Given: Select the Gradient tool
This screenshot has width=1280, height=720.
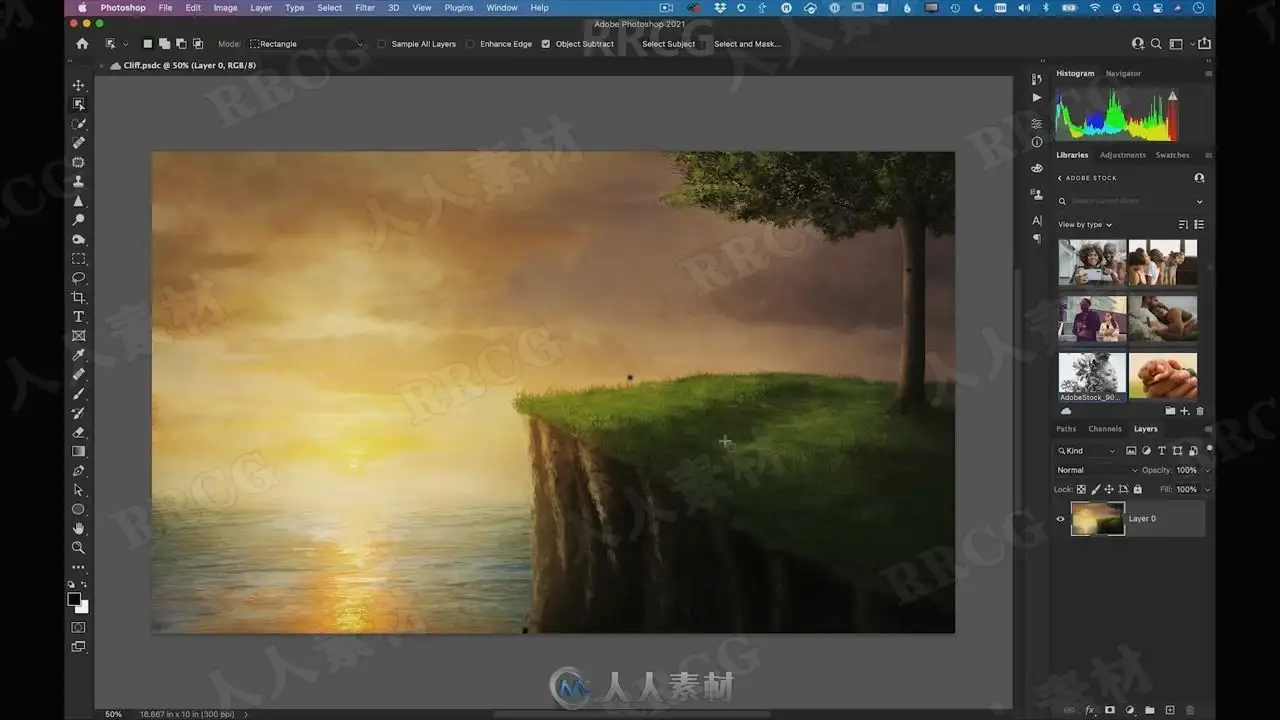Looking at the screenshot, I should 79,451.
